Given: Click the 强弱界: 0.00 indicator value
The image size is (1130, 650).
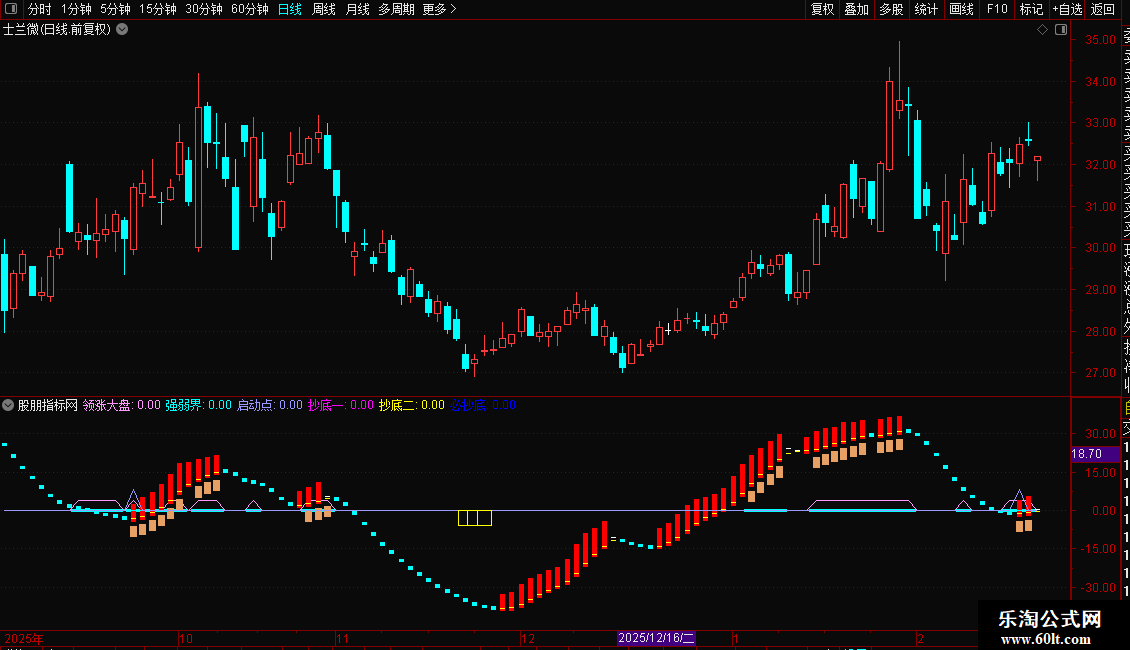Looking at the screenshot, I should [198, 405].
